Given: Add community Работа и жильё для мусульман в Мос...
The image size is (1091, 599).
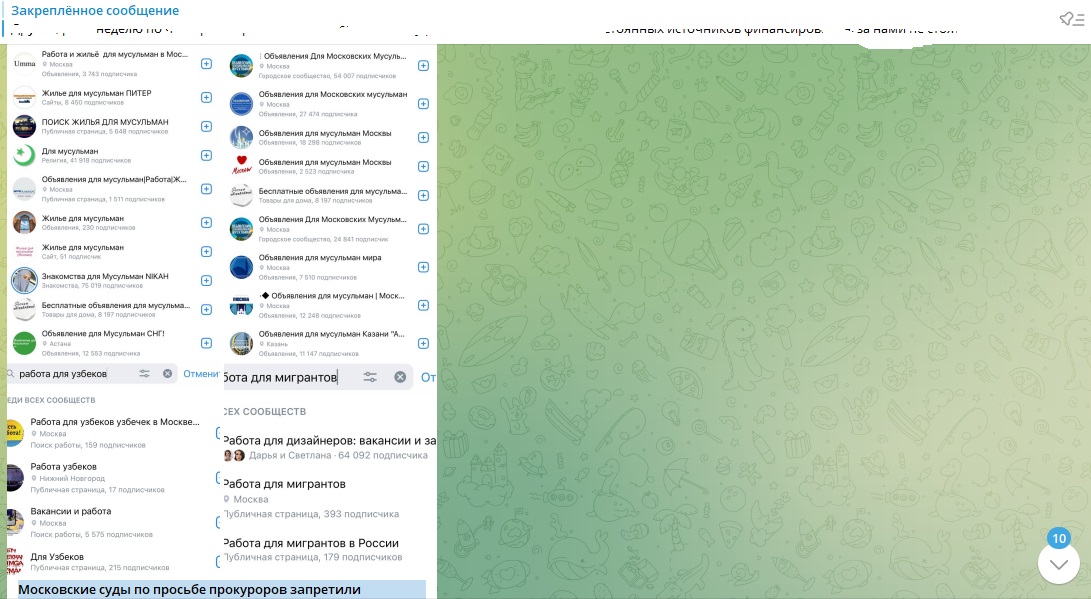Looking at the screenshot, I should [x=207, y=63].
